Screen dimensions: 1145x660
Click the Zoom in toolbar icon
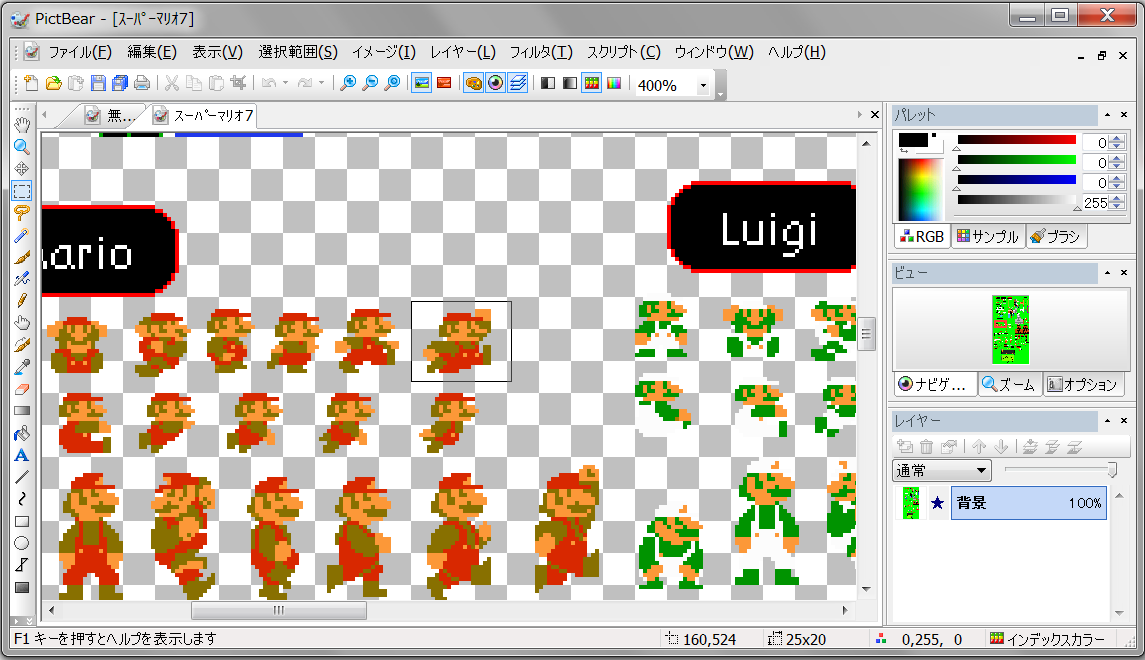click(x=348, y=83)
